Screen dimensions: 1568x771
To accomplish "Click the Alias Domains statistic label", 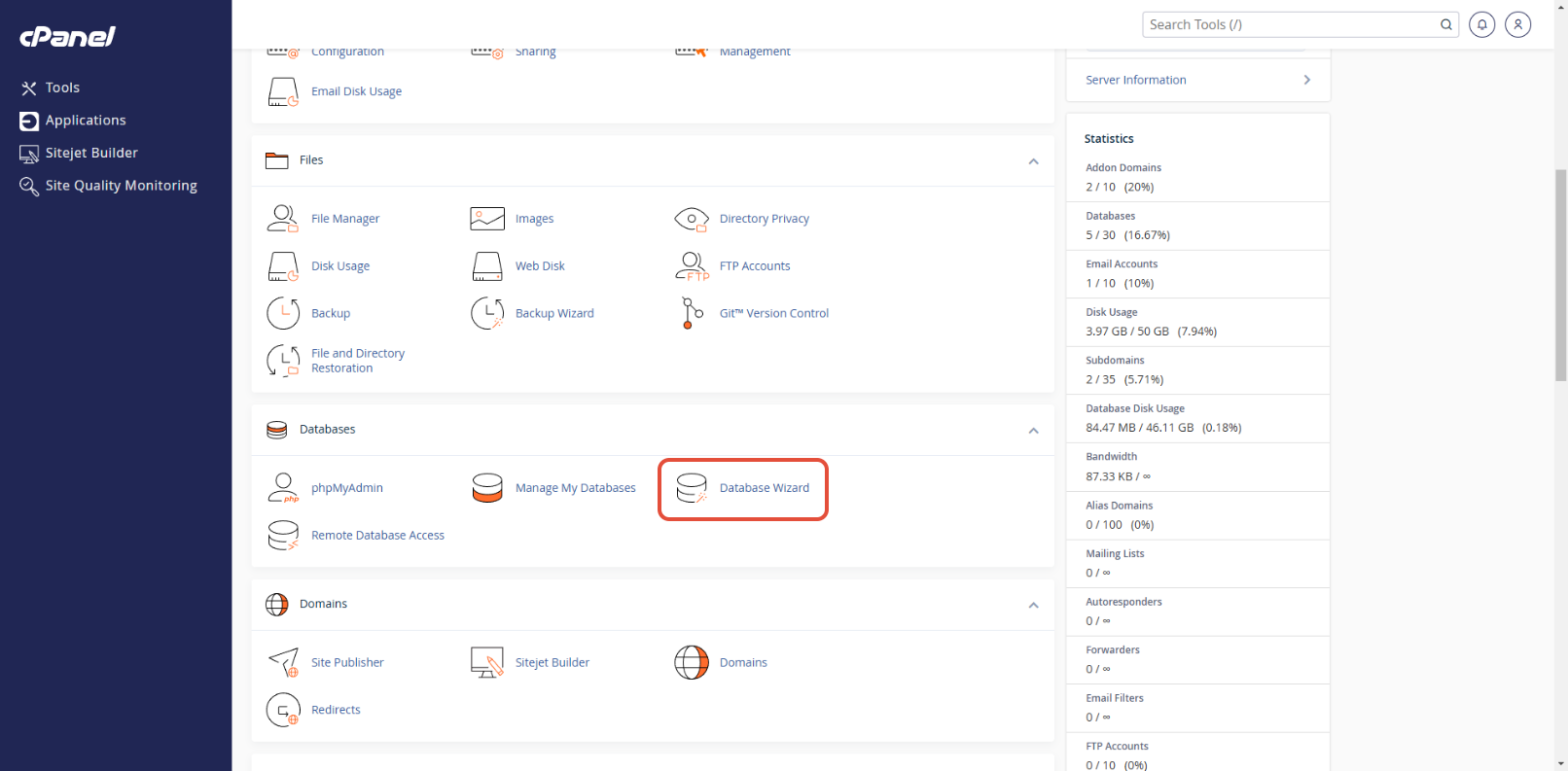I will click(1119, 506).
